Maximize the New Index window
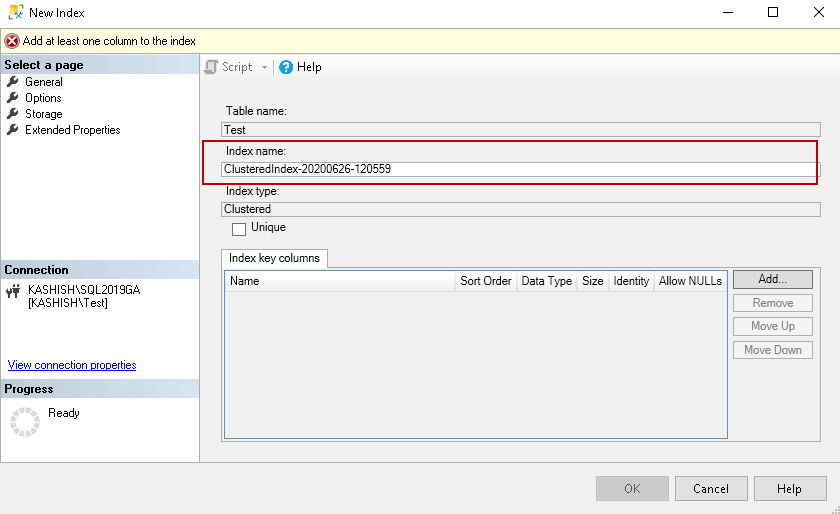 click(773, 13)
